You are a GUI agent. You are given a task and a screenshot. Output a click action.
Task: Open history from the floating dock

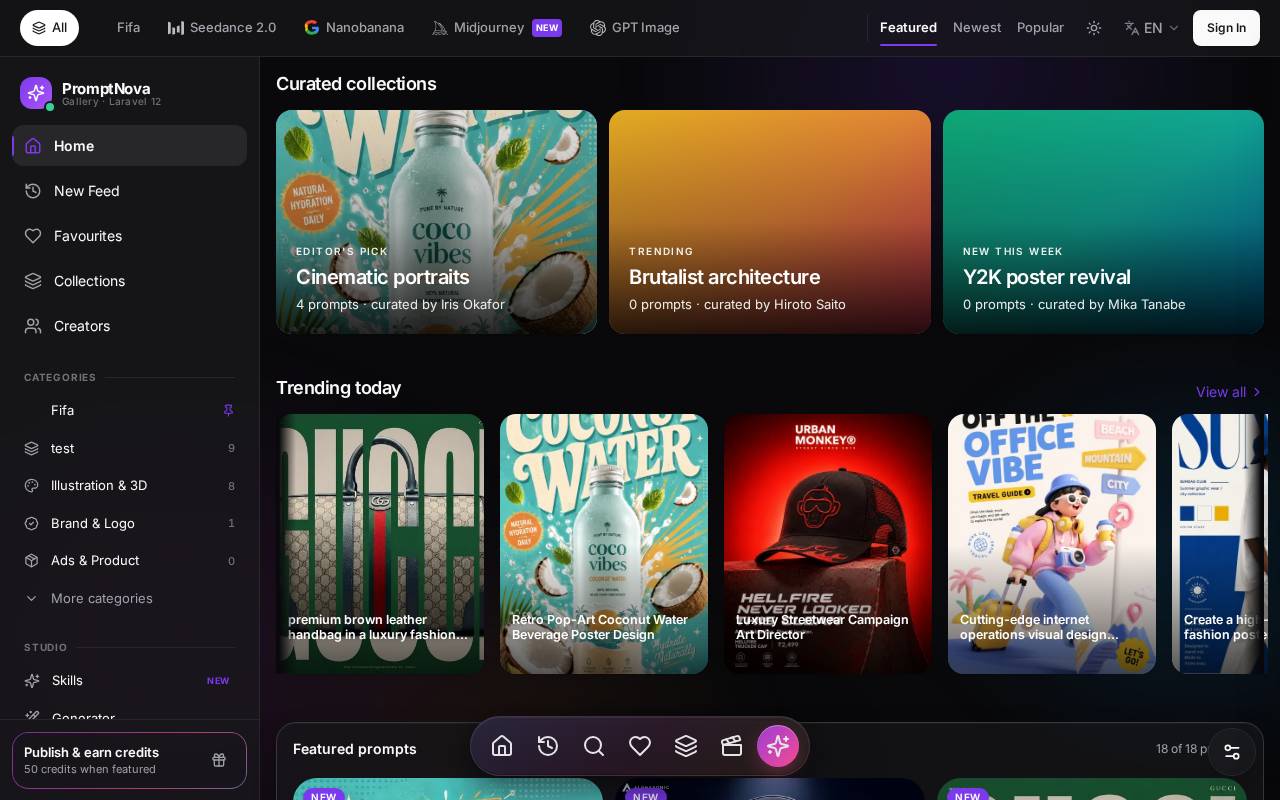click(x=548, y=746)
